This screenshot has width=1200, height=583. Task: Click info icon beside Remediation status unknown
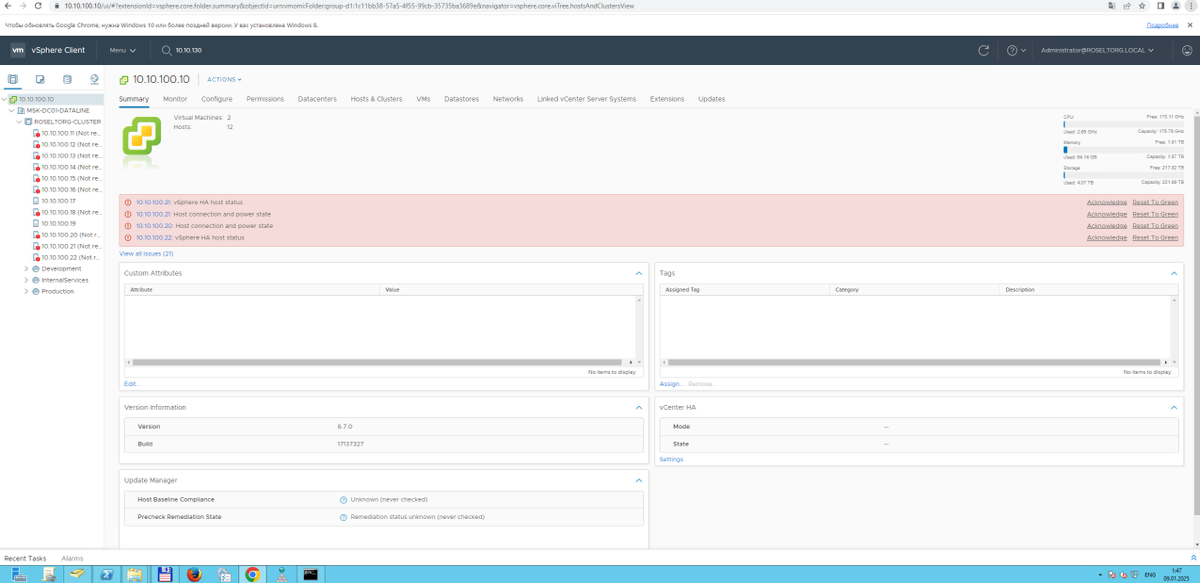343,517
